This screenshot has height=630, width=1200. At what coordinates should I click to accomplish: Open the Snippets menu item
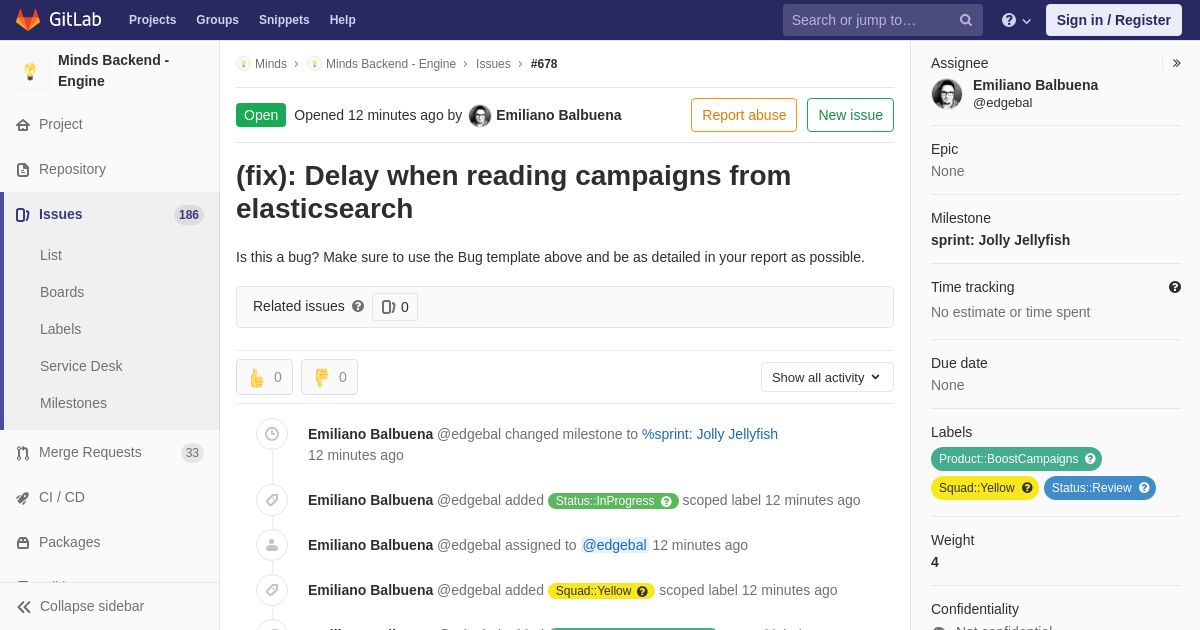pyautogui.click(x=284, y=20)
